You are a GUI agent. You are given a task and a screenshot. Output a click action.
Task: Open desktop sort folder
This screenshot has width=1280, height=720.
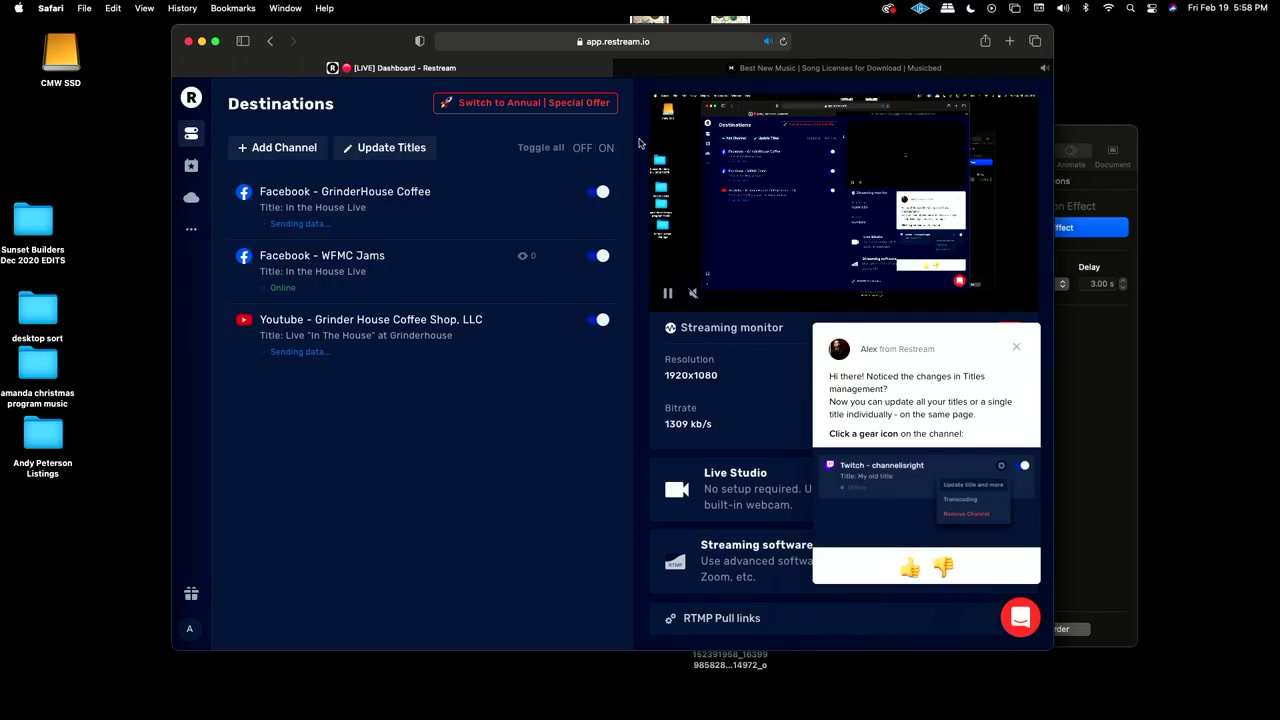37,317
